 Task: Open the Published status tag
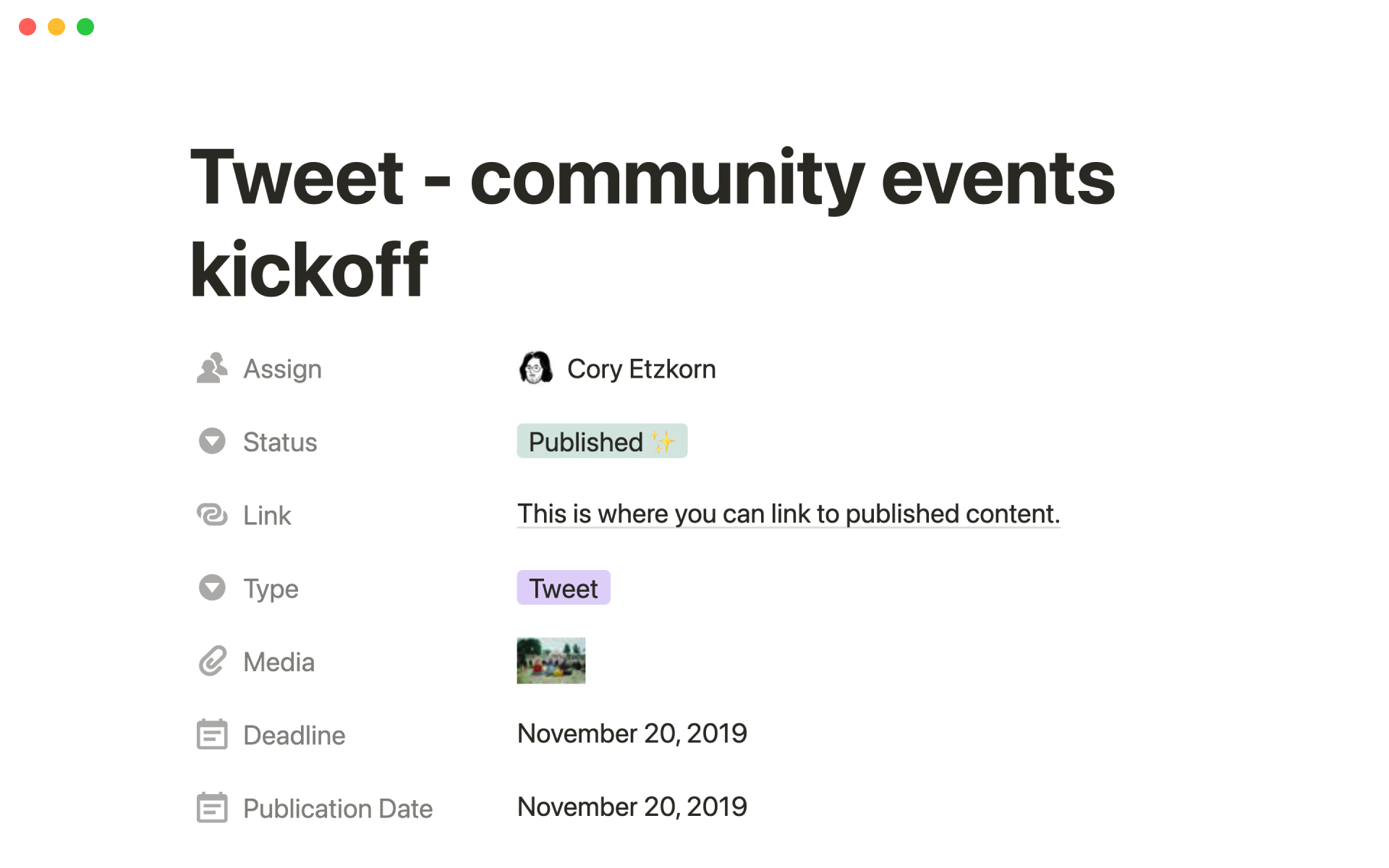601,441
